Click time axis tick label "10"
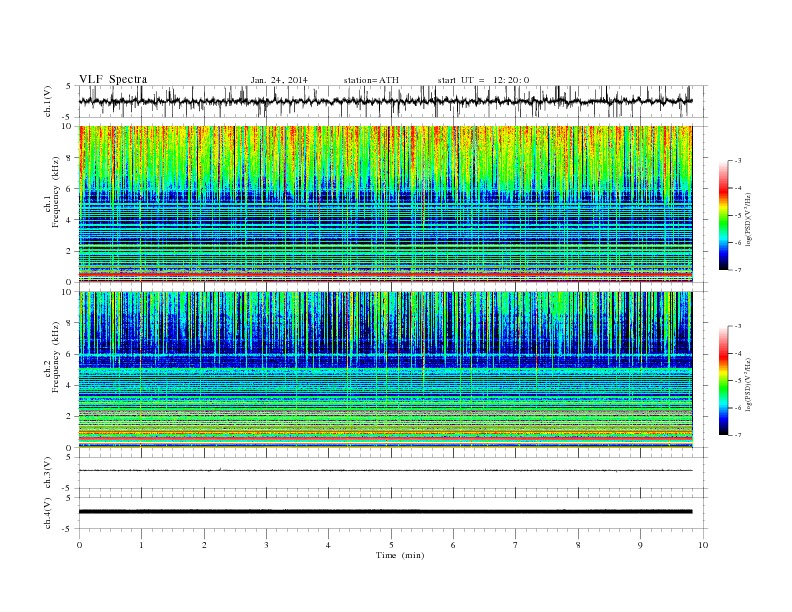Image resolution: width=792 pixels, height=612 pixels. [x=703, y=545]
